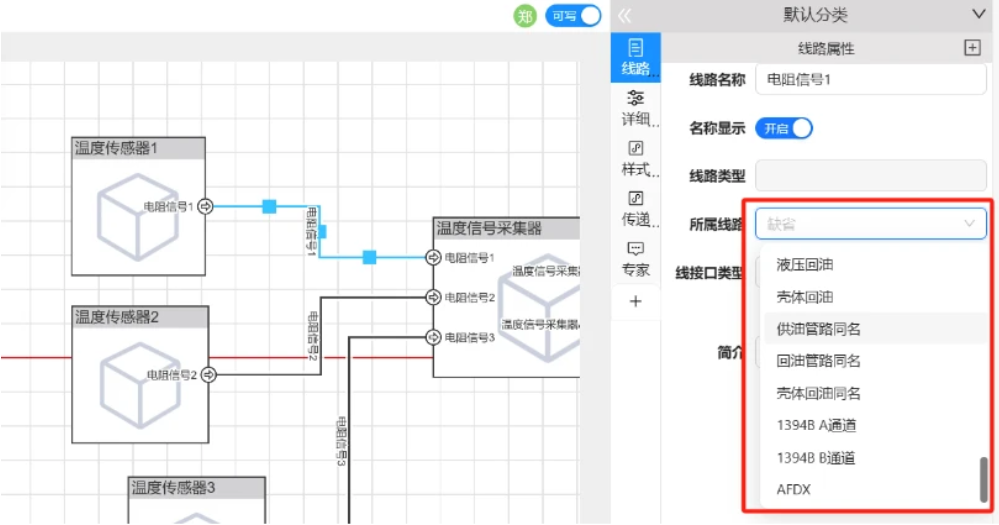The height and width of the screenshot is (525, 999).
Task: Click the dropdown list scrollbar thumb
Action: 983,479
